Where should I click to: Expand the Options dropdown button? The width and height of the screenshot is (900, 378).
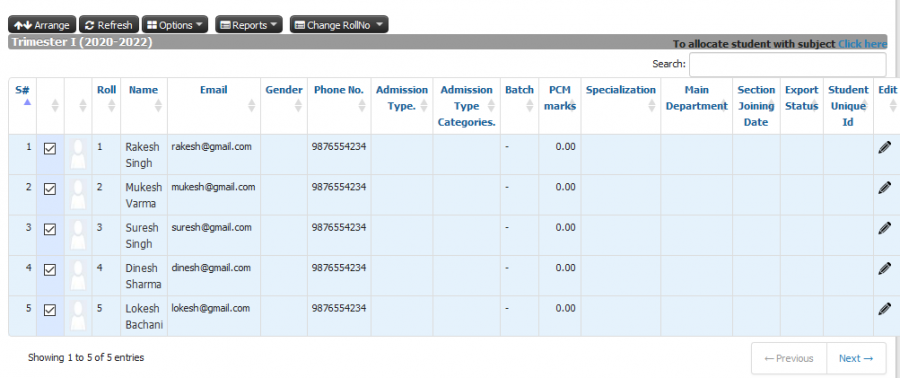[174, 25]
